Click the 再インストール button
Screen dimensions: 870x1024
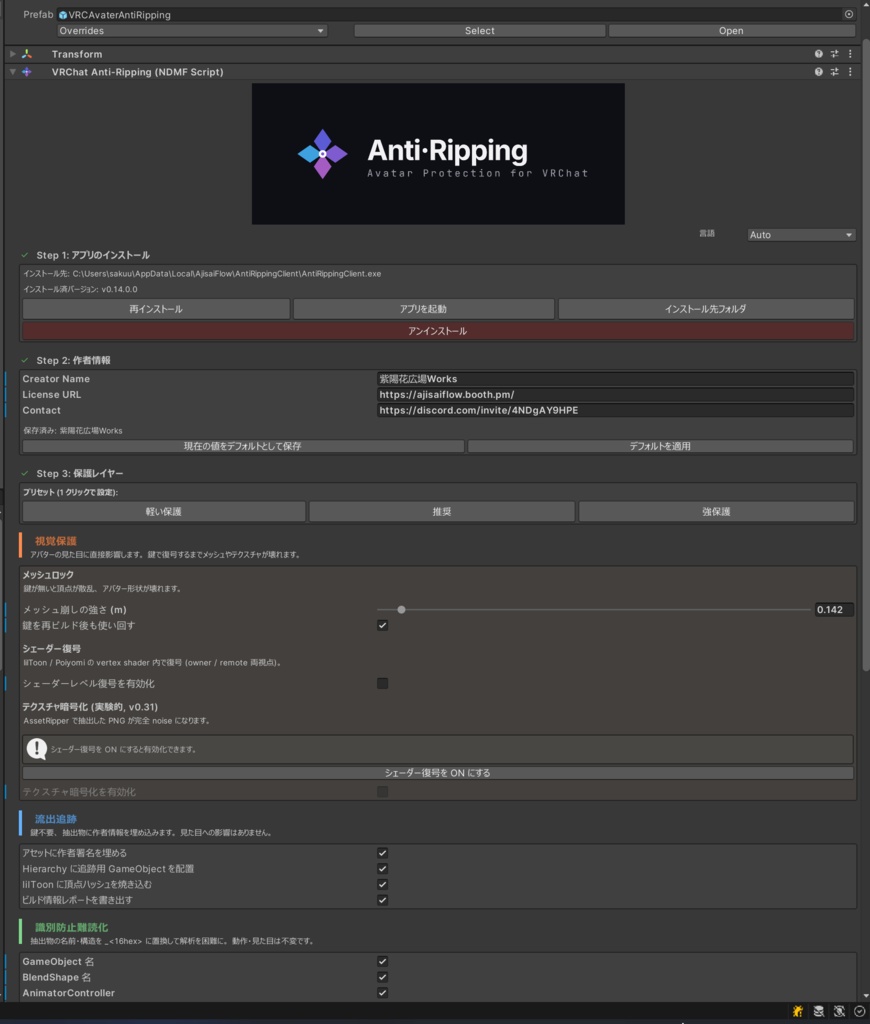[156, 309]
